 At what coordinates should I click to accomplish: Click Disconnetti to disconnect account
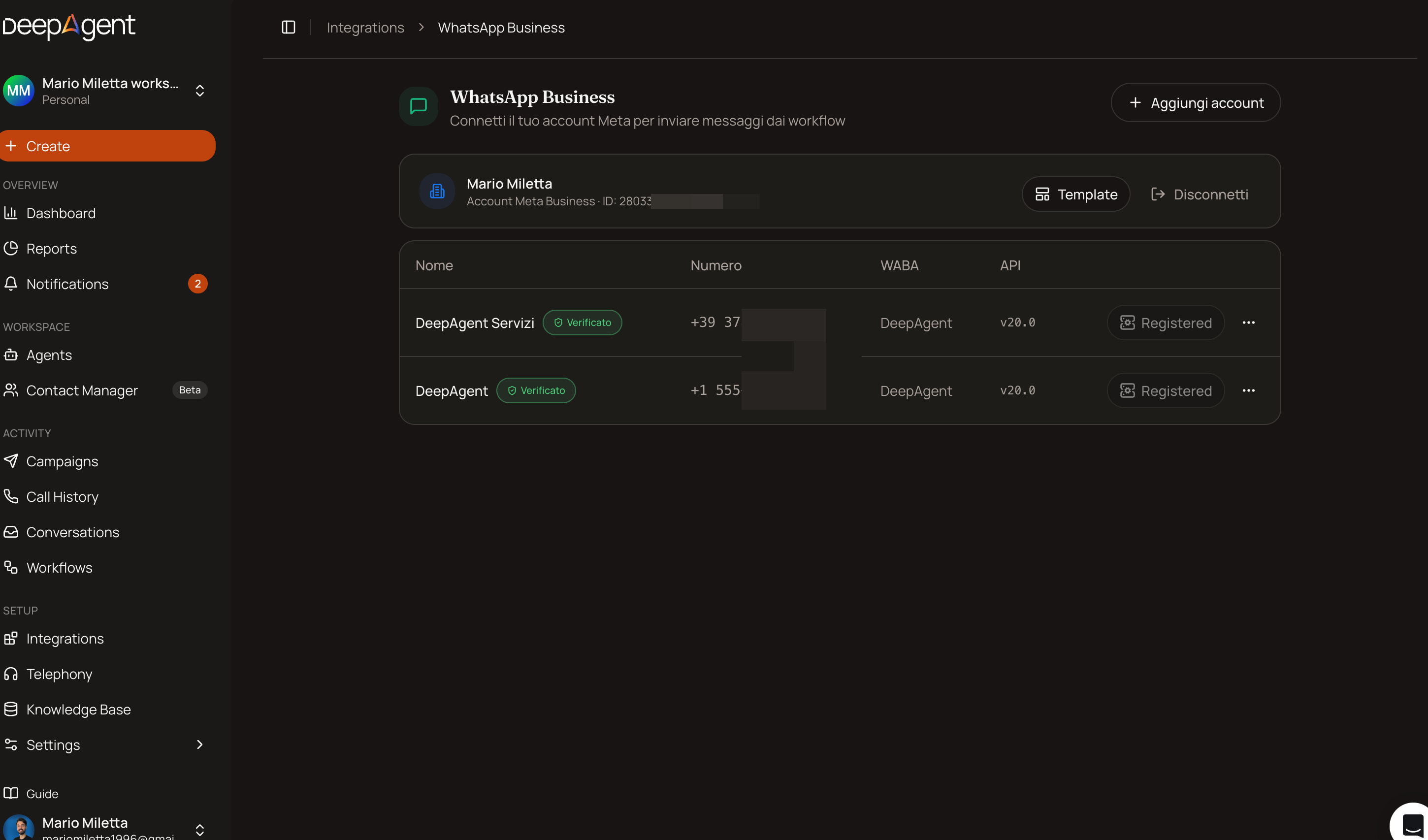pyautogui.click(x=1200, y=194)
